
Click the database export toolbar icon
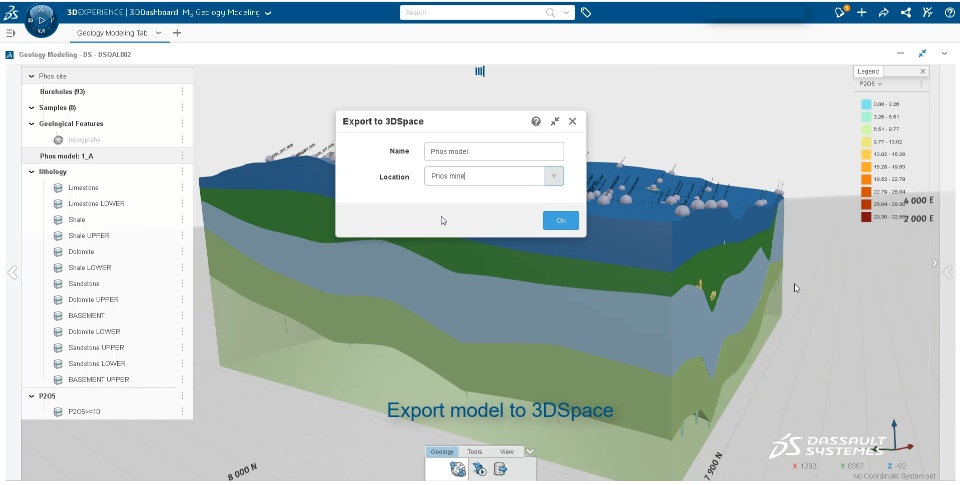[x=501, y=469]
